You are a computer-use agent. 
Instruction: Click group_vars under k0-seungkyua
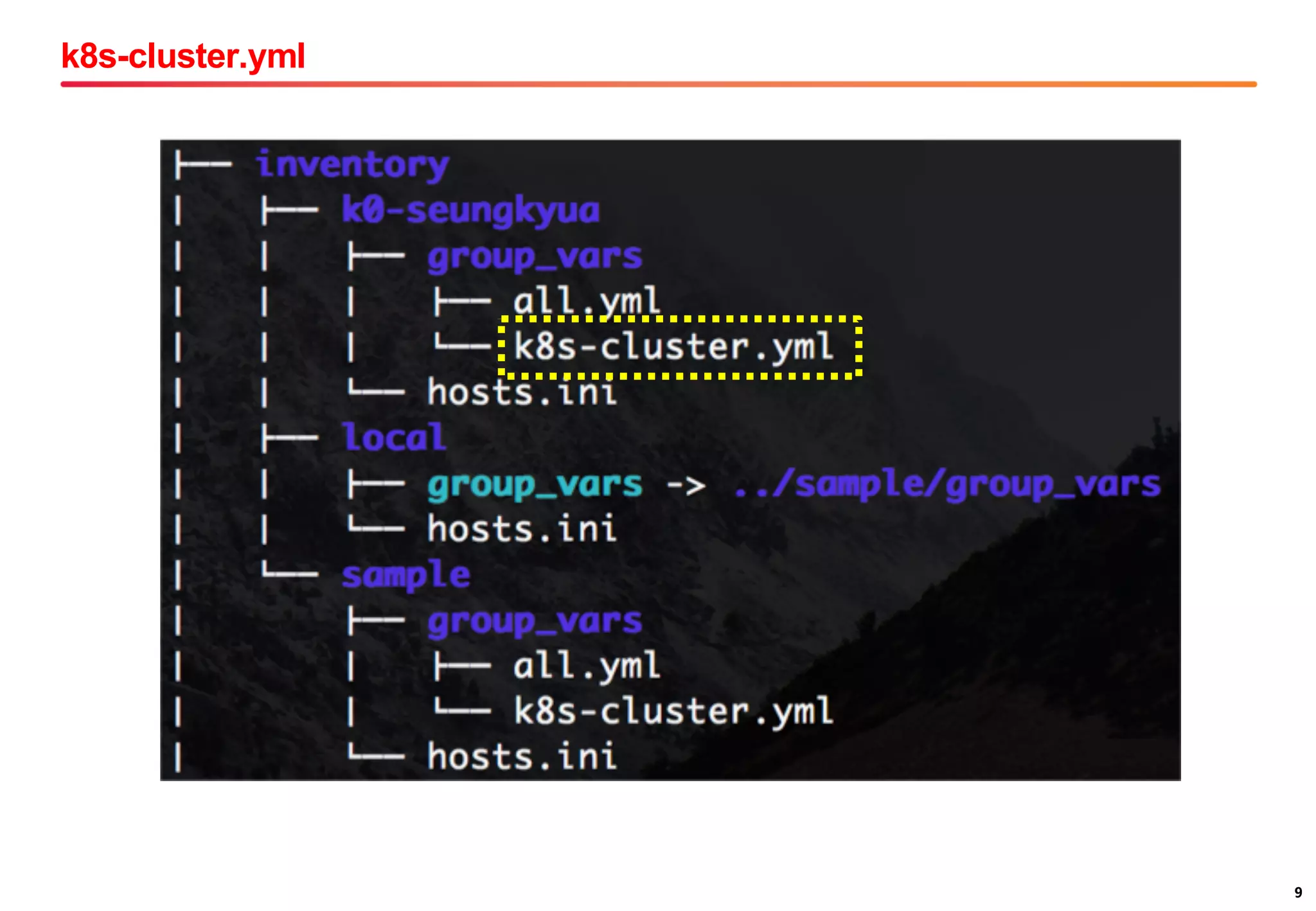pos(535,256)
